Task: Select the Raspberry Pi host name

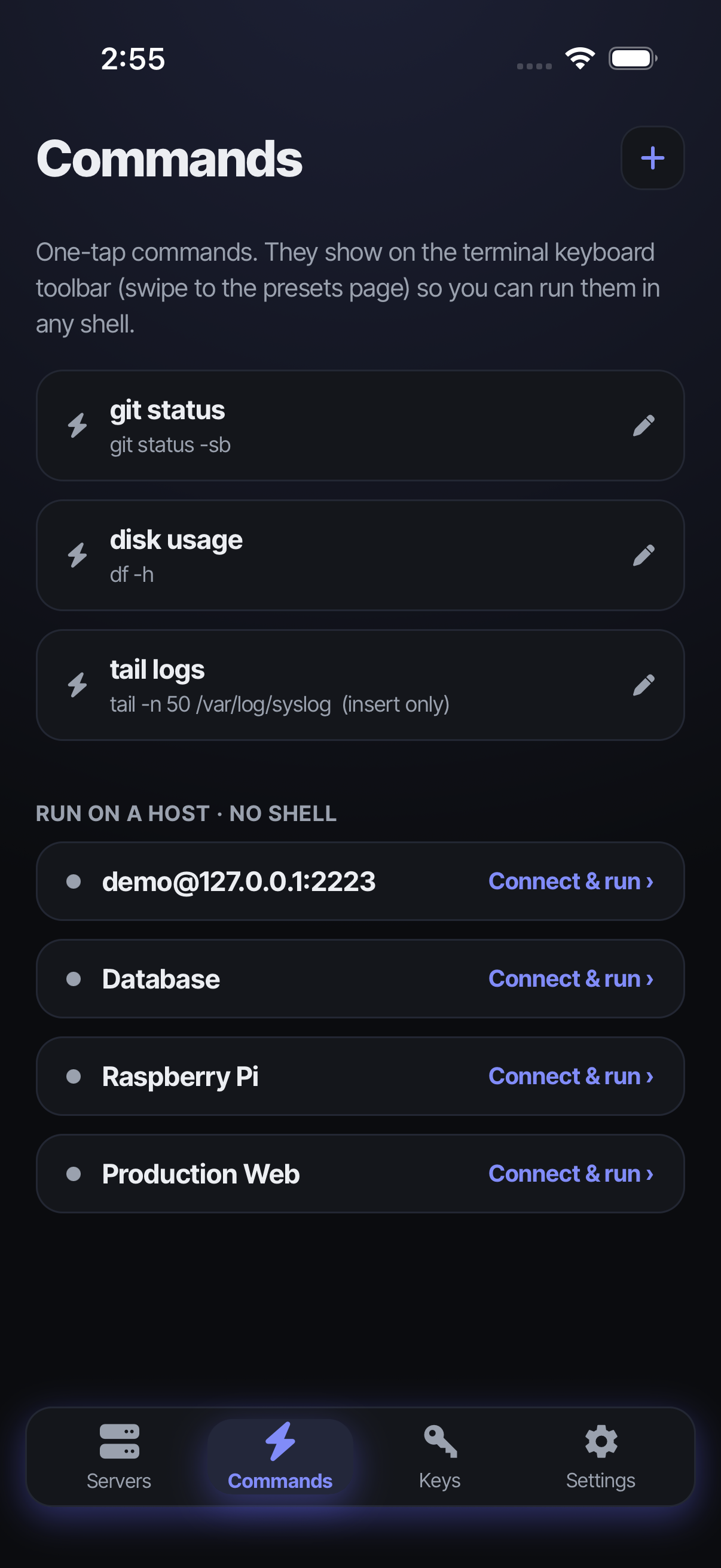Action: 180,1077
